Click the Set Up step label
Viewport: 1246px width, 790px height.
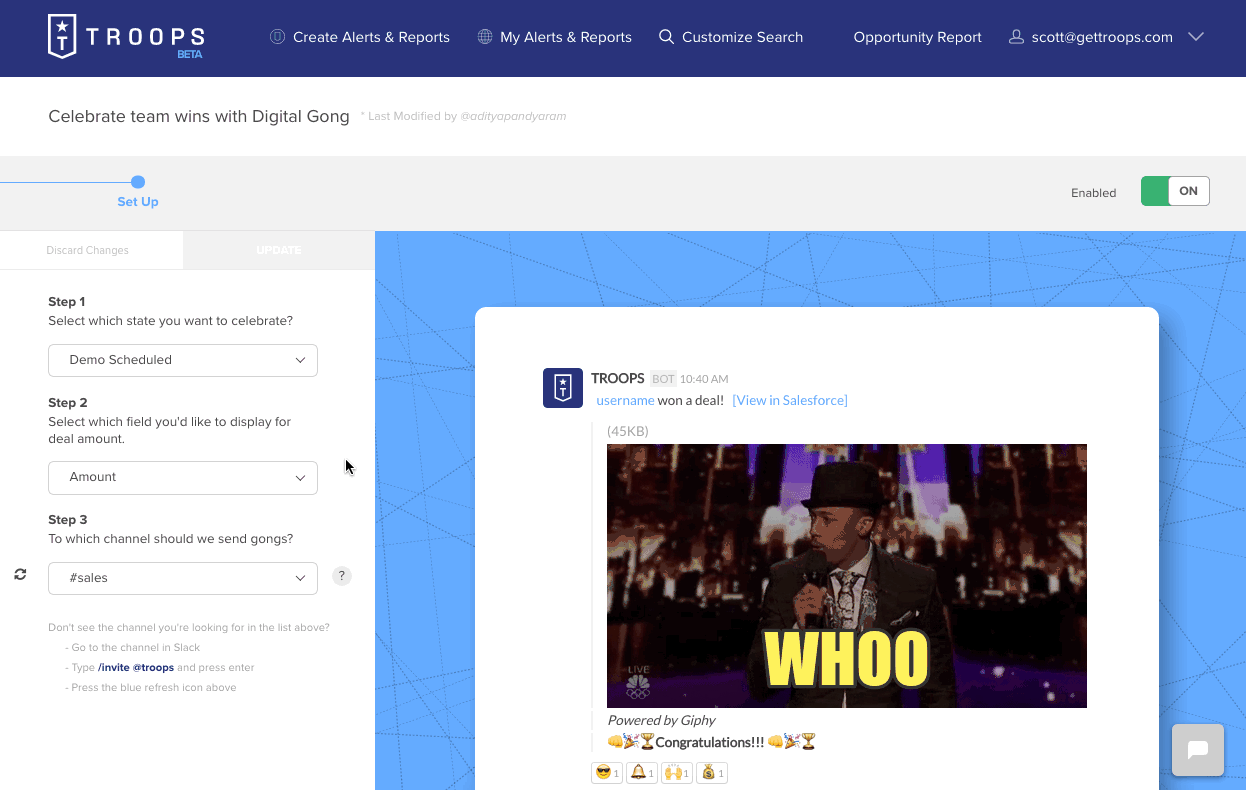click(138, 202)
